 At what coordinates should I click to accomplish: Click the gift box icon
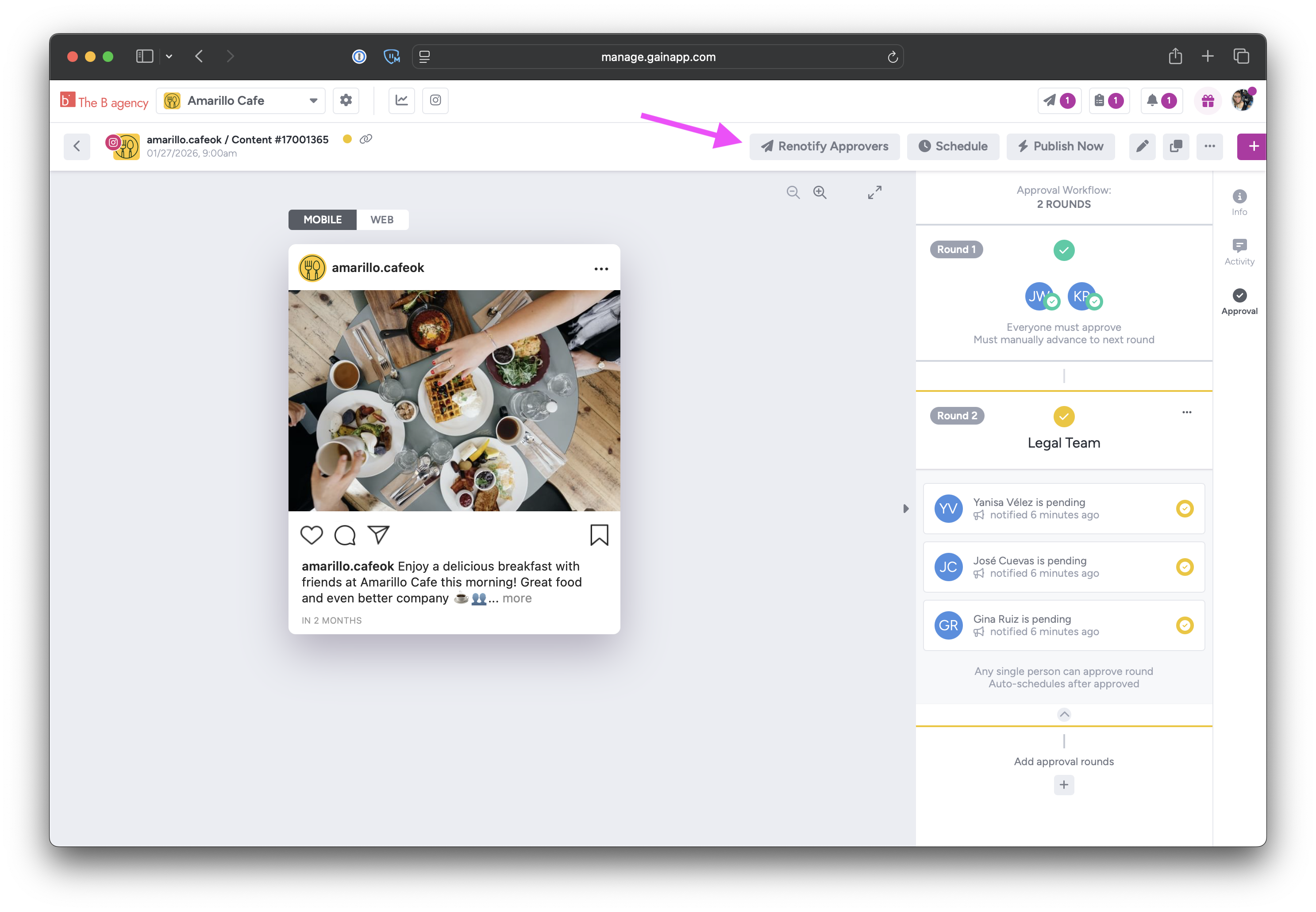click(x=1208, y=101)
